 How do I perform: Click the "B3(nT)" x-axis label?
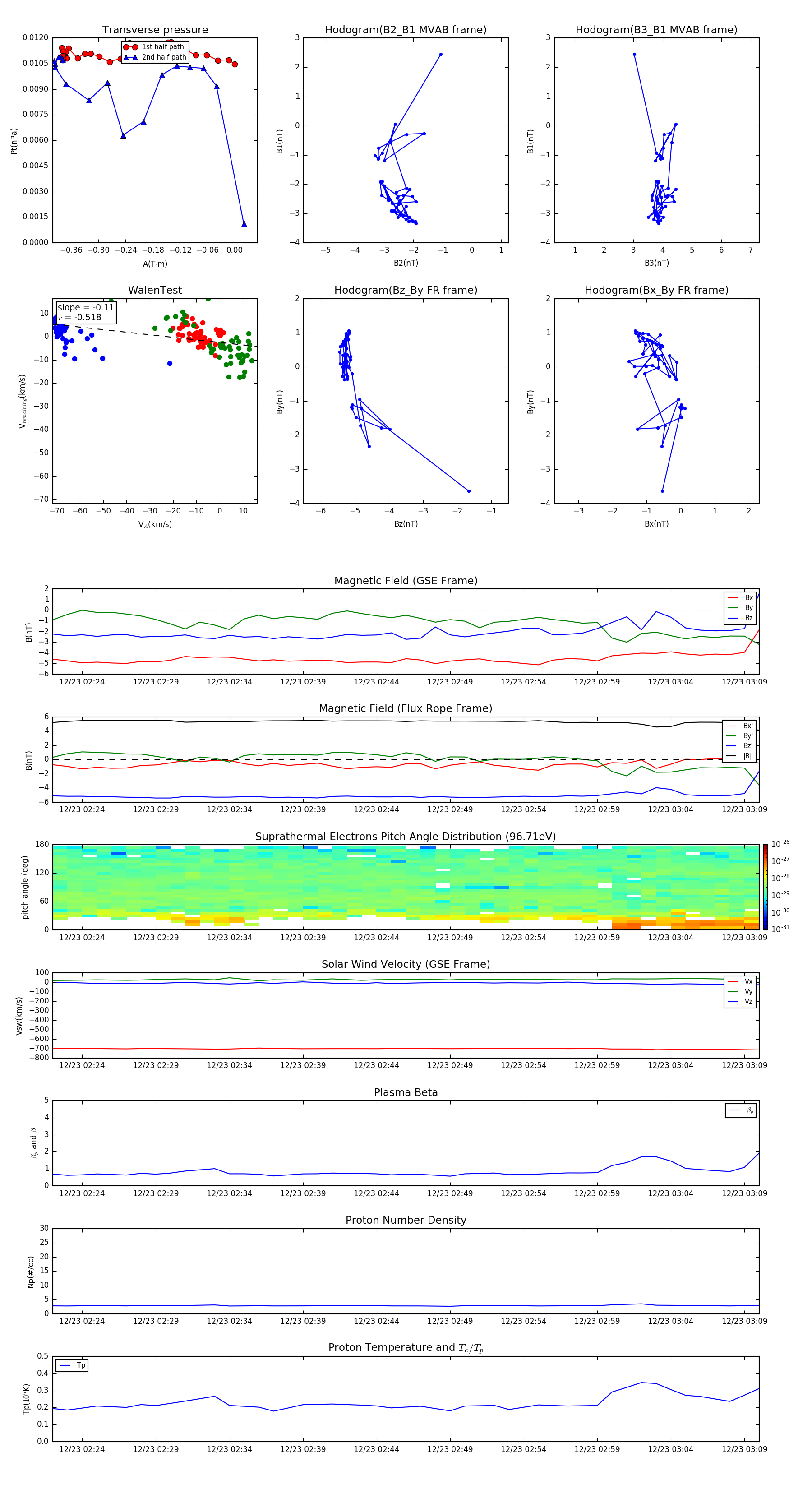[656, 263]
